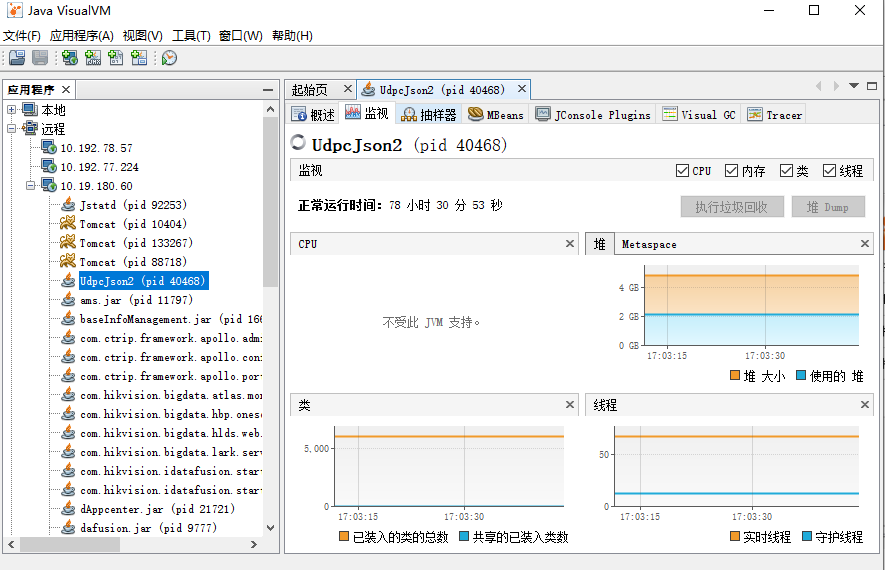
Task: Click the clock-shaped toolbar icon
Action: [169, 58]
